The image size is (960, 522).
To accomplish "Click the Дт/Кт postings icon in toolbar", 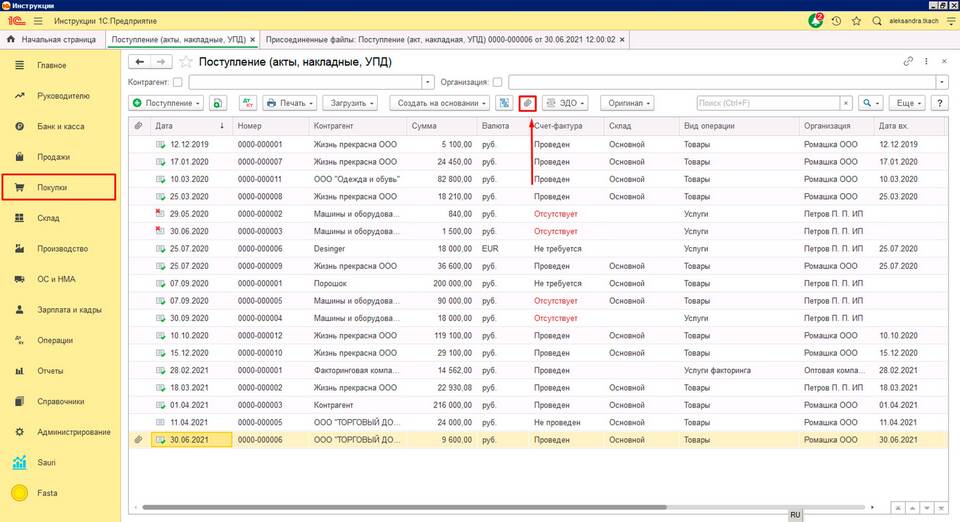I will (249, 103).
